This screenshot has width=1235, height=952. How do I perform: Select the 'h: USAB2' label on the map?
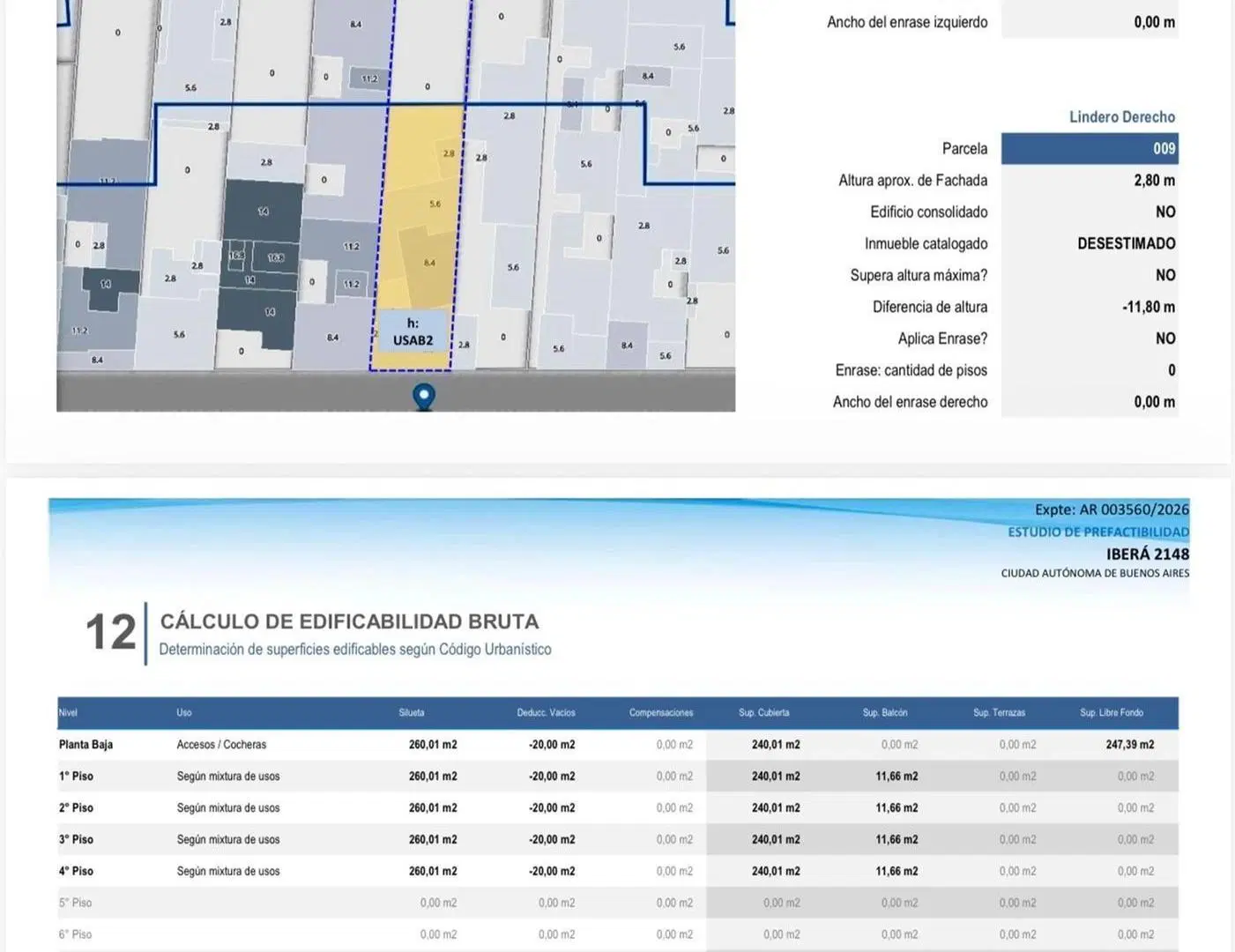click(x=413, y=332)
